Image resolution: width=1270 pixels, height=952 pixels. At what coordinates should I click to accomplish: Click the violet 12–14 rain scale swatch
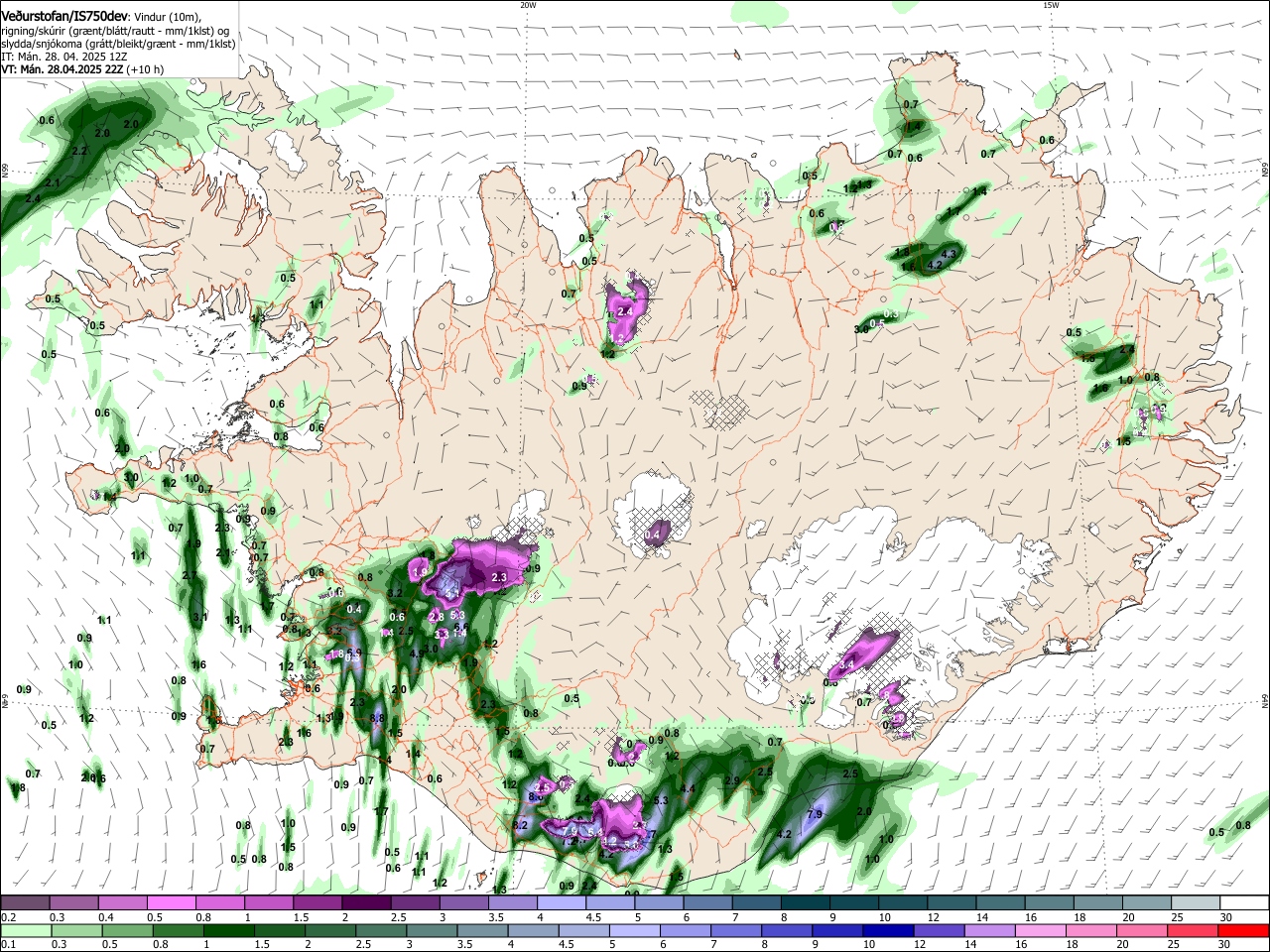(x=940, y=931)
